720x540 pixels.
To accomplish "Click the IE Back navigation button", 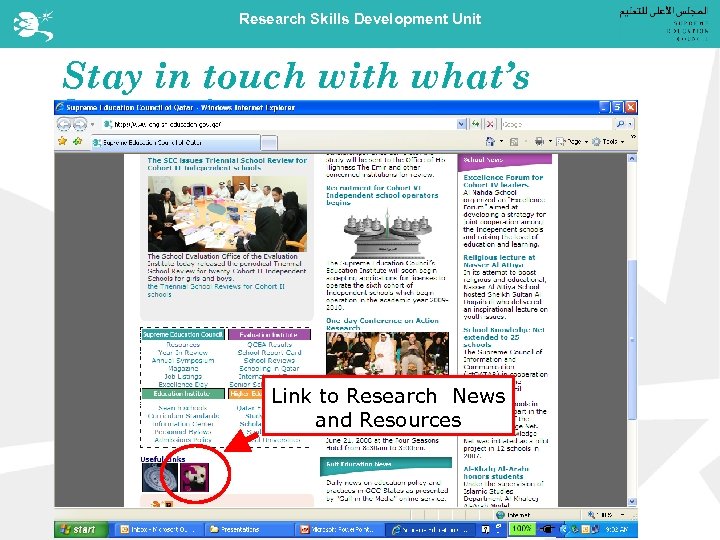I will [x=64, y=124].
